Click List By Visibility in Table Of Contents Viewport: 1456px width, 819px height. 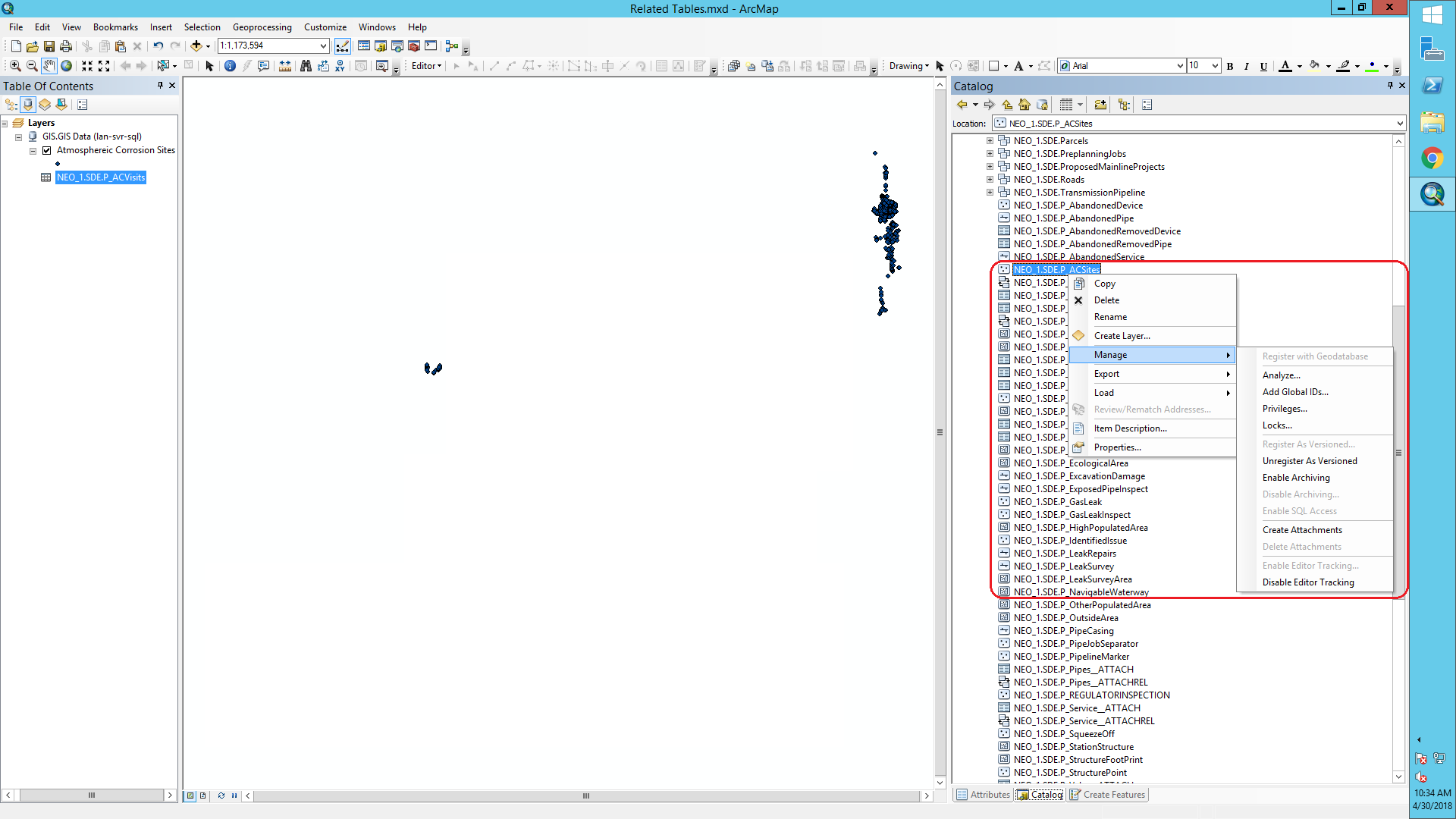45,105
